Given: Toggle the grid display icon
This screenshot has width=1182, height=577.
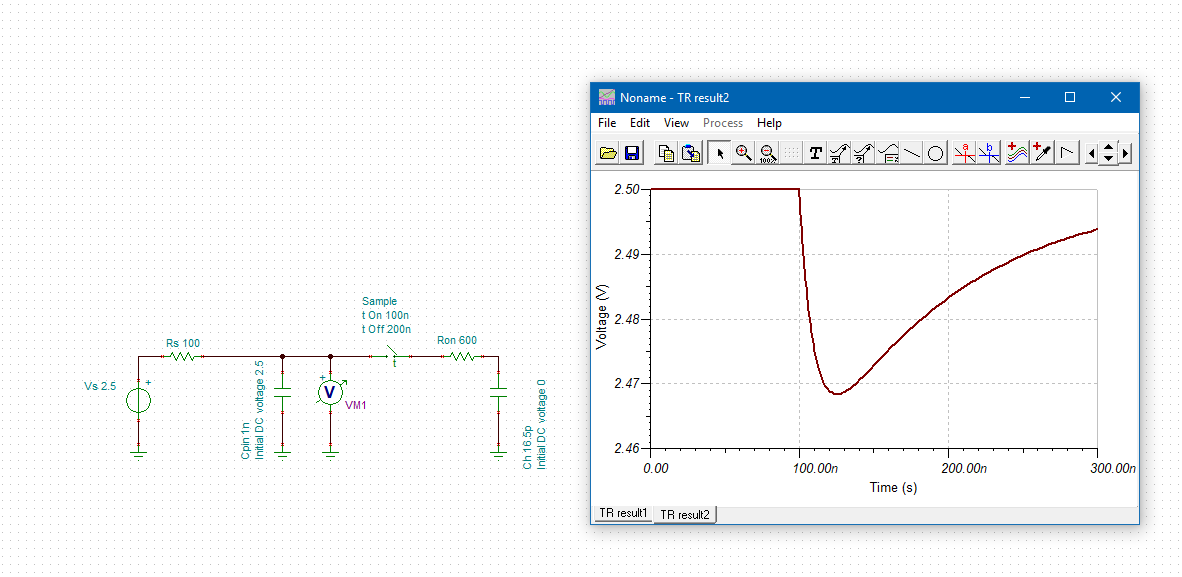Looking at the screenshot, I should click(791, 152).
